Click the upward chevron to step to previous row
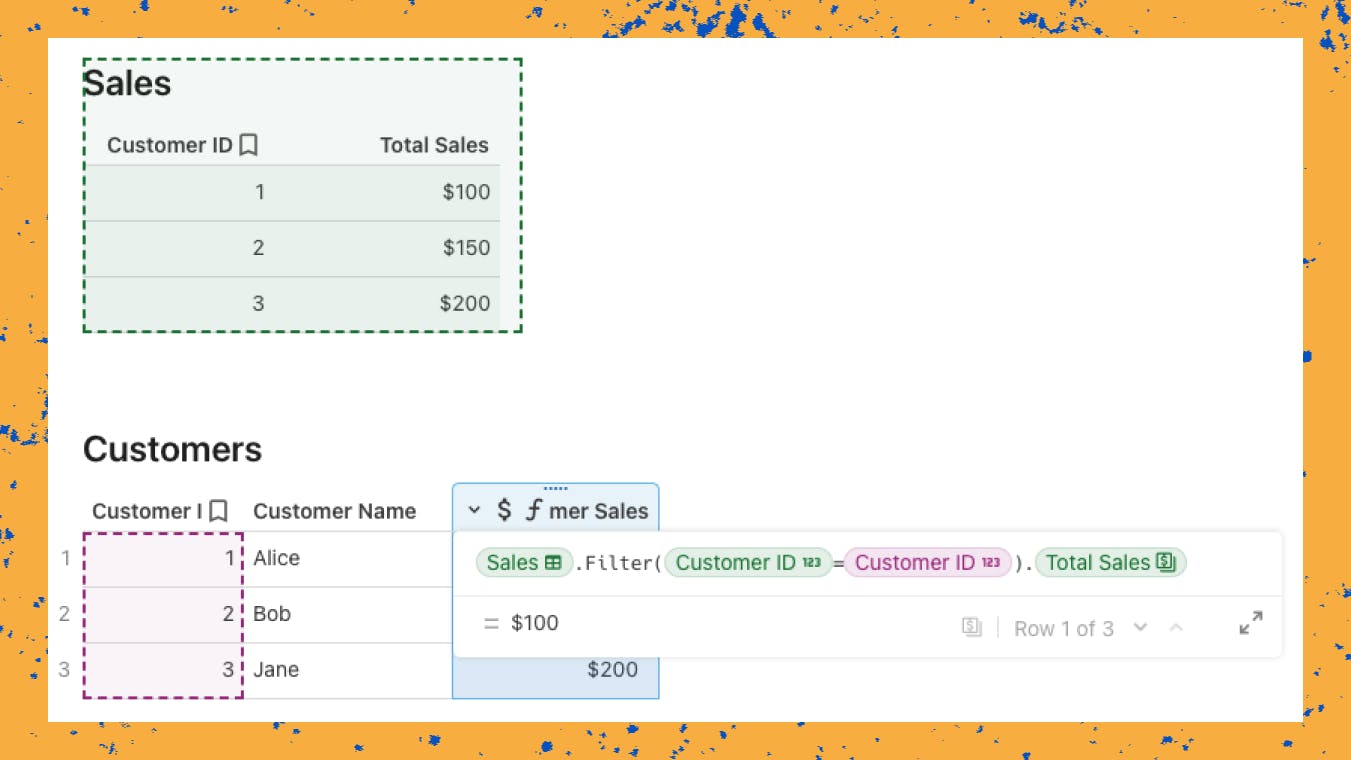Screen dimensions: 1351x760 [x=1176, y=627]
